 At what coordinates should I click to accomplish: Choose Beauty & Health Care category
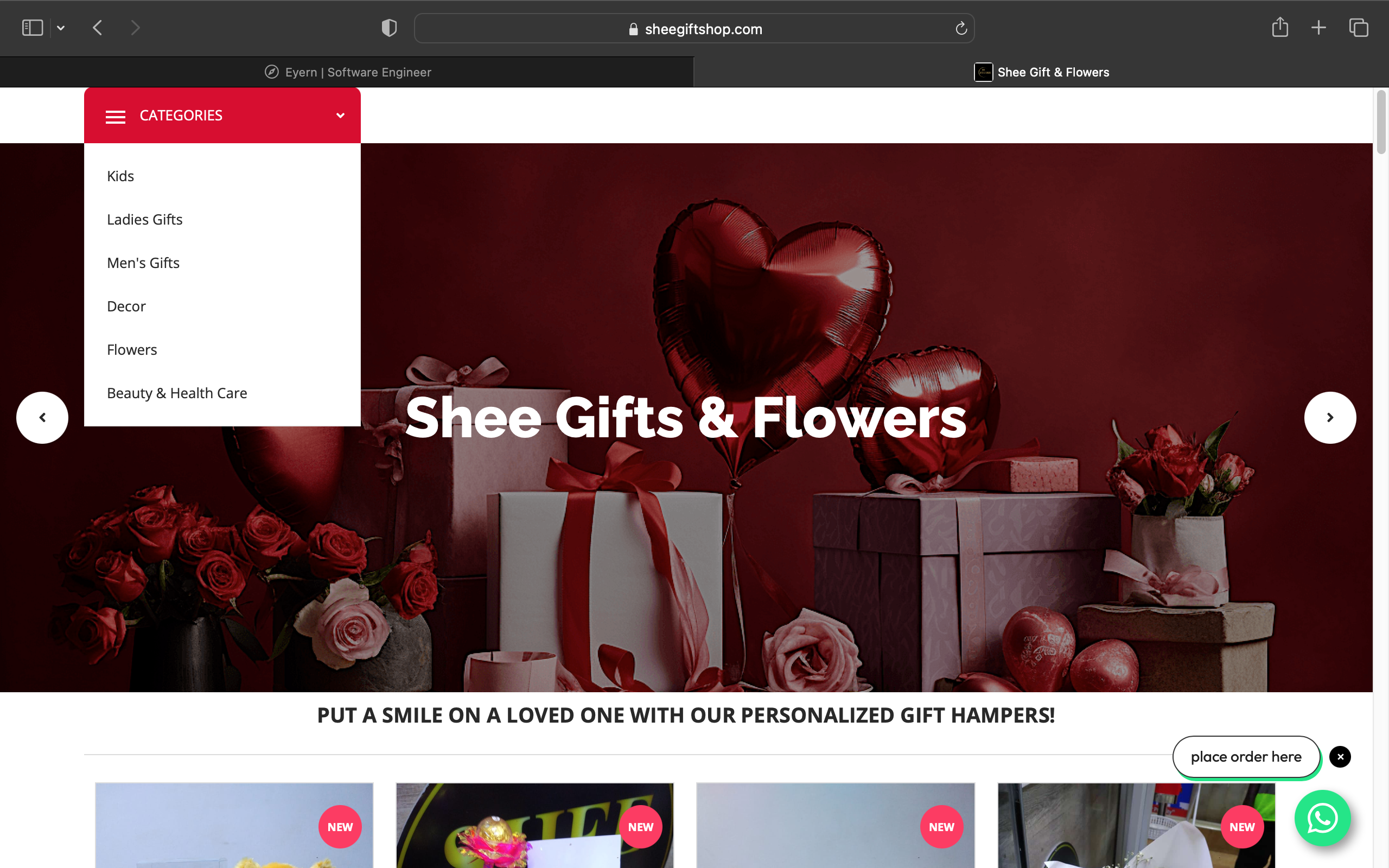tap(177, 393)
